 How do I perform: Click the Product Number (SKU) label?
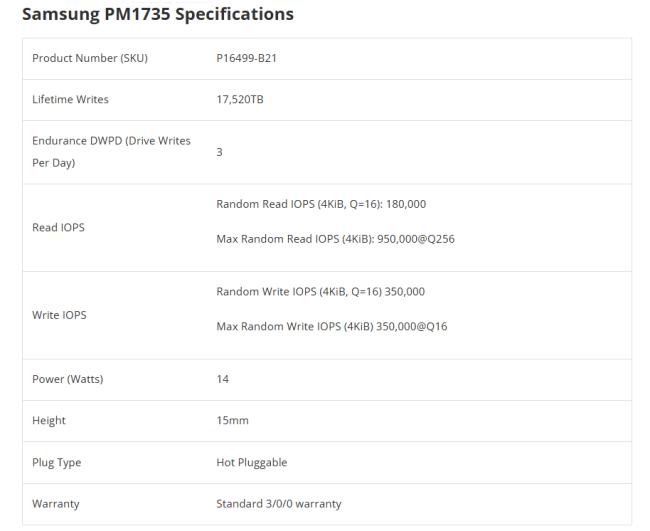point(90,58)
